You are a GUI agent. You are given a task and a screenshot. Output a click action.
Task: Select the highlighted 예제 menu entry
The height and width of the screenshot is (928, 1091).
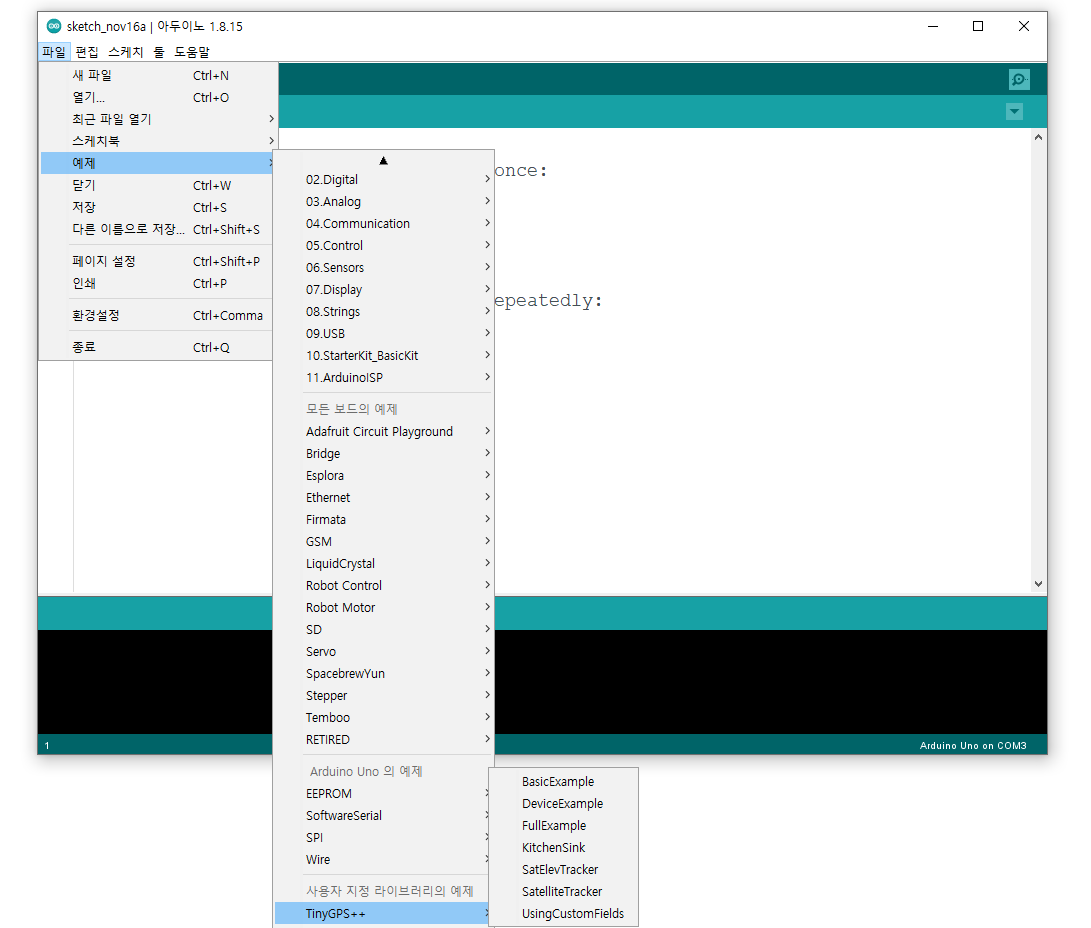tap(159, 163)
